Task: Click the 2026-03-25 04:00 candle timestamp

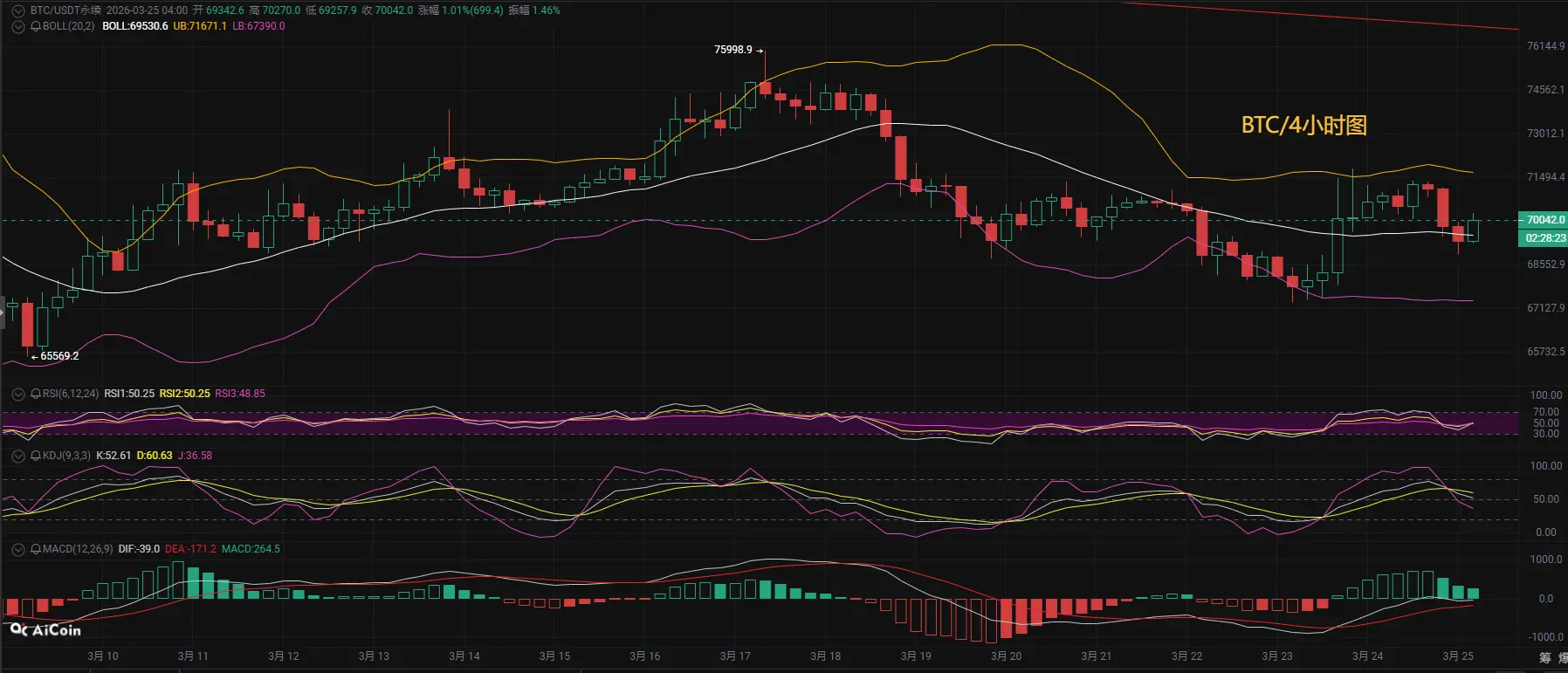Action: [x=147, y=10]
